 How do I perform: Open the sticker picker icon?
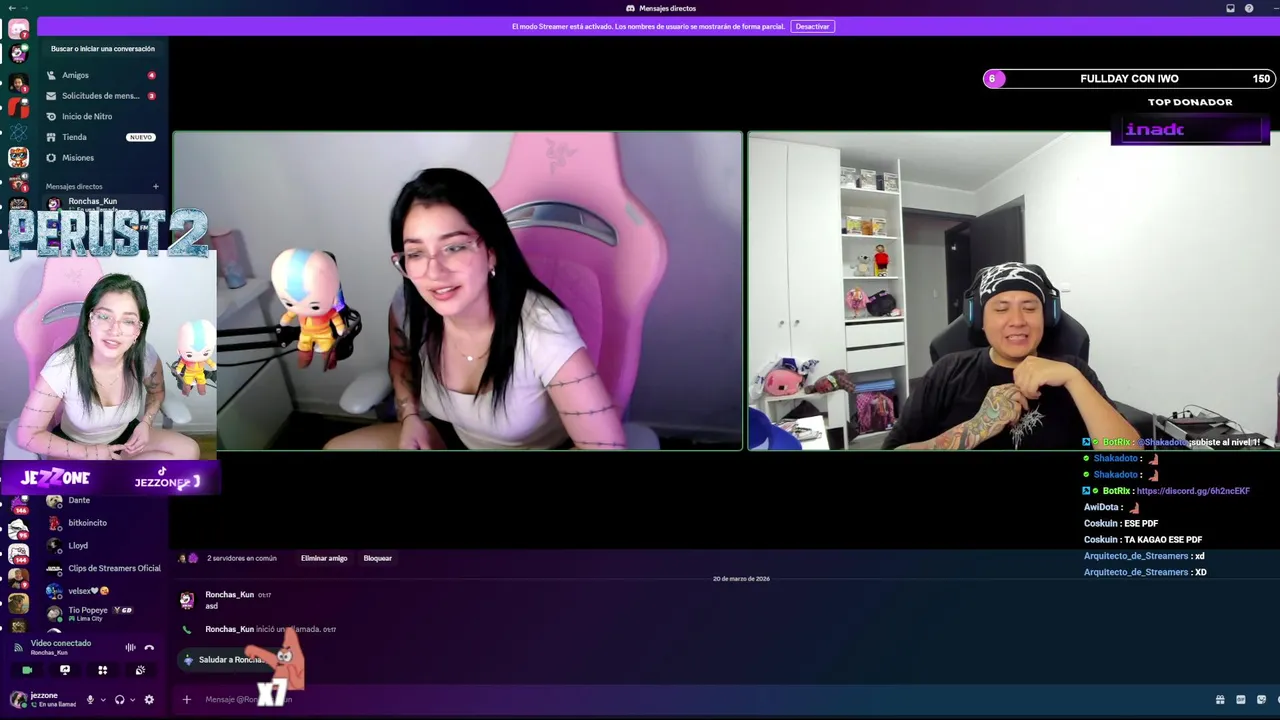click(1261, 699)
